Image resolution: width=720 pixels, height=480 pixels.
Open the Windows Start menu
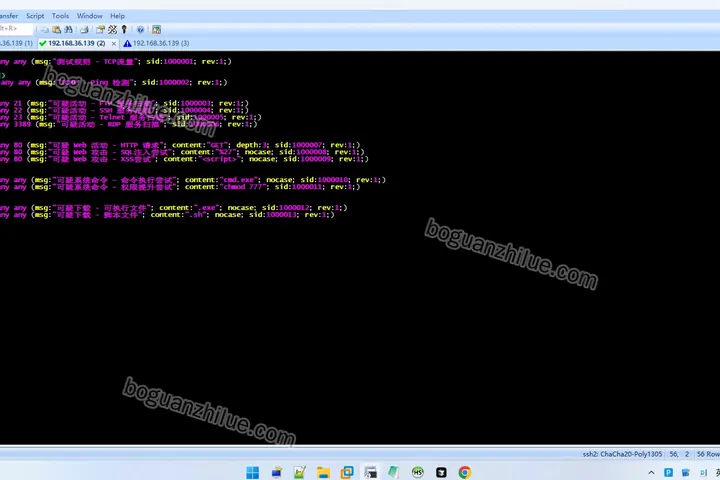point(253,472)
